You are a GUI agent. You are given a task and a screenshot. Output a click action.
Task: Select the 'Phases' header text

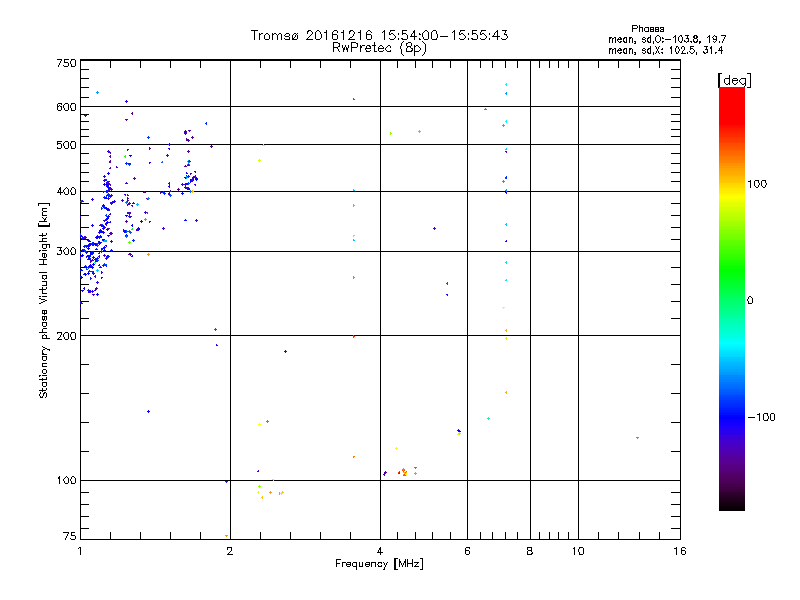[x=647, y=29]
